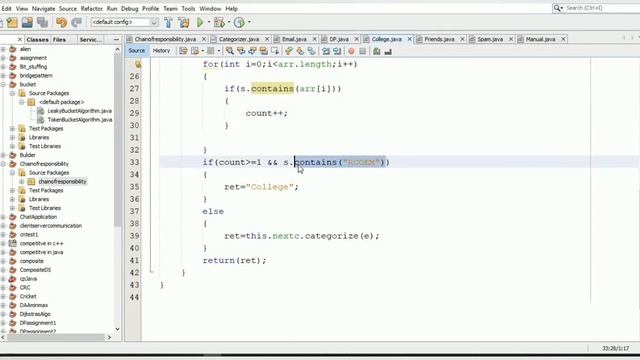Open LeakyBucketAlgorithm.java in tree
This screenshot has height=360, width=640.
(x=79, y=111)
